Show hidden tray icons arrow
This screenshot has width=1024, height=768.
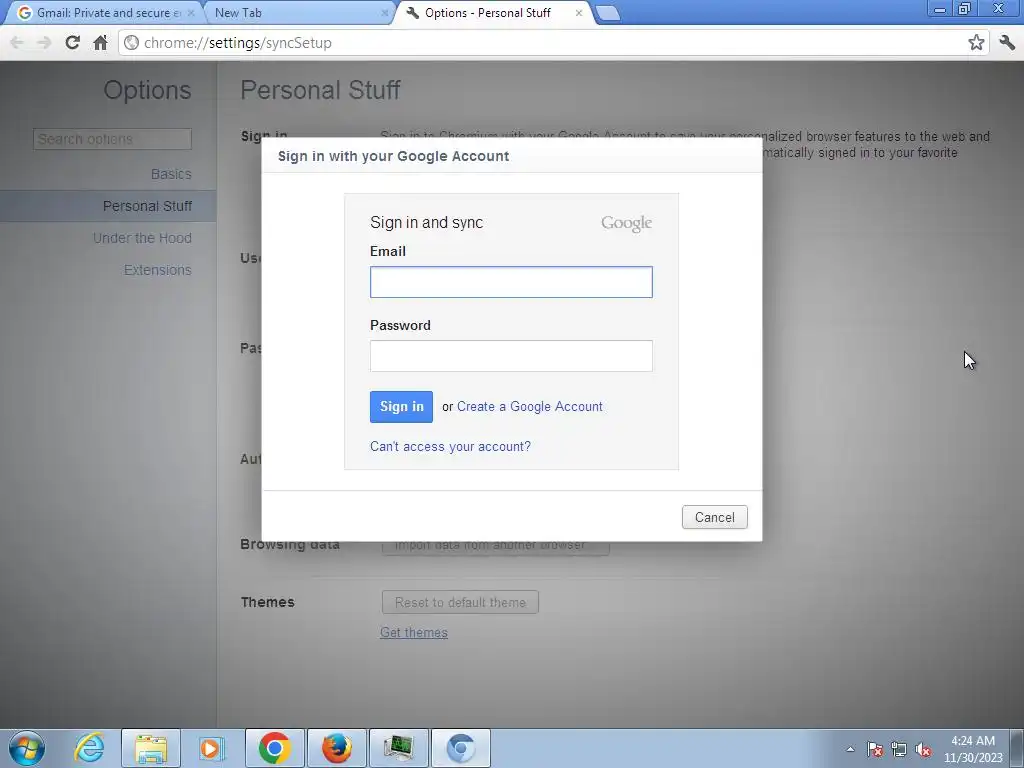point(850,749)
